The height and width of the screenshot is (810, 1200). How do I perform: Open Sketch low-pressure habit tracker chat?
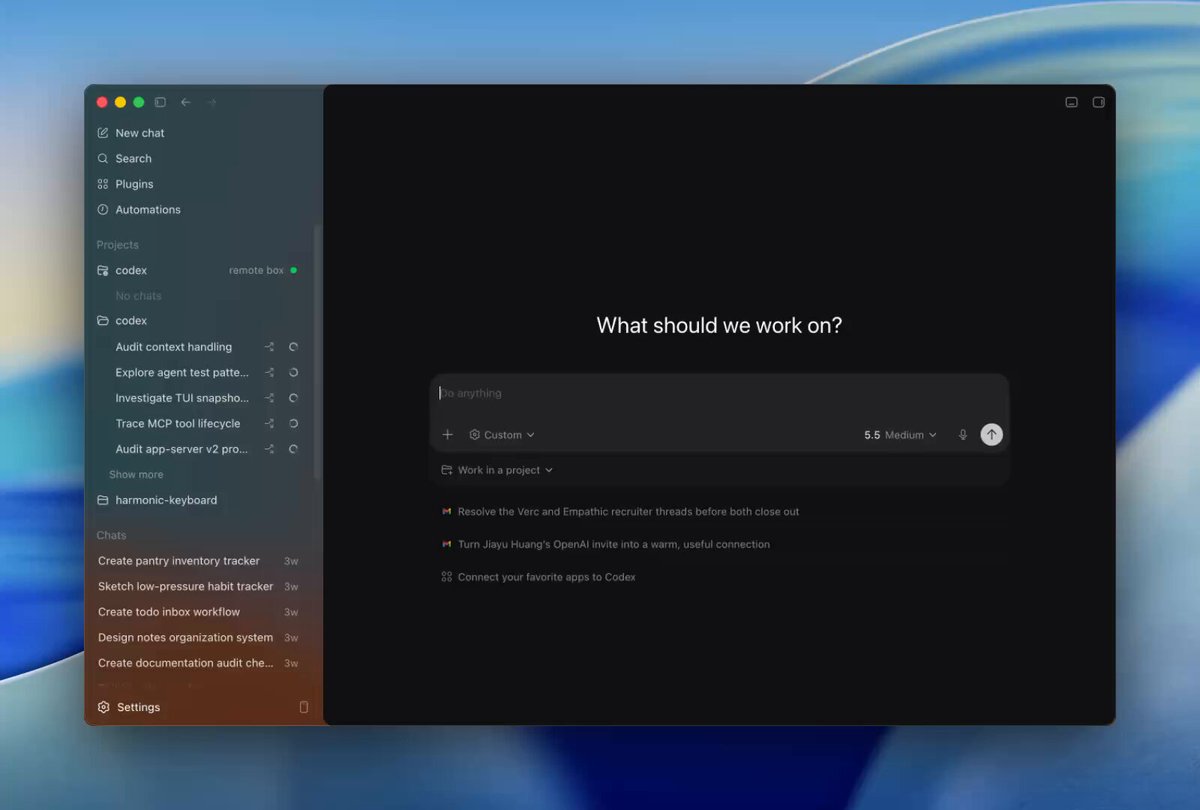click(185, 586)
